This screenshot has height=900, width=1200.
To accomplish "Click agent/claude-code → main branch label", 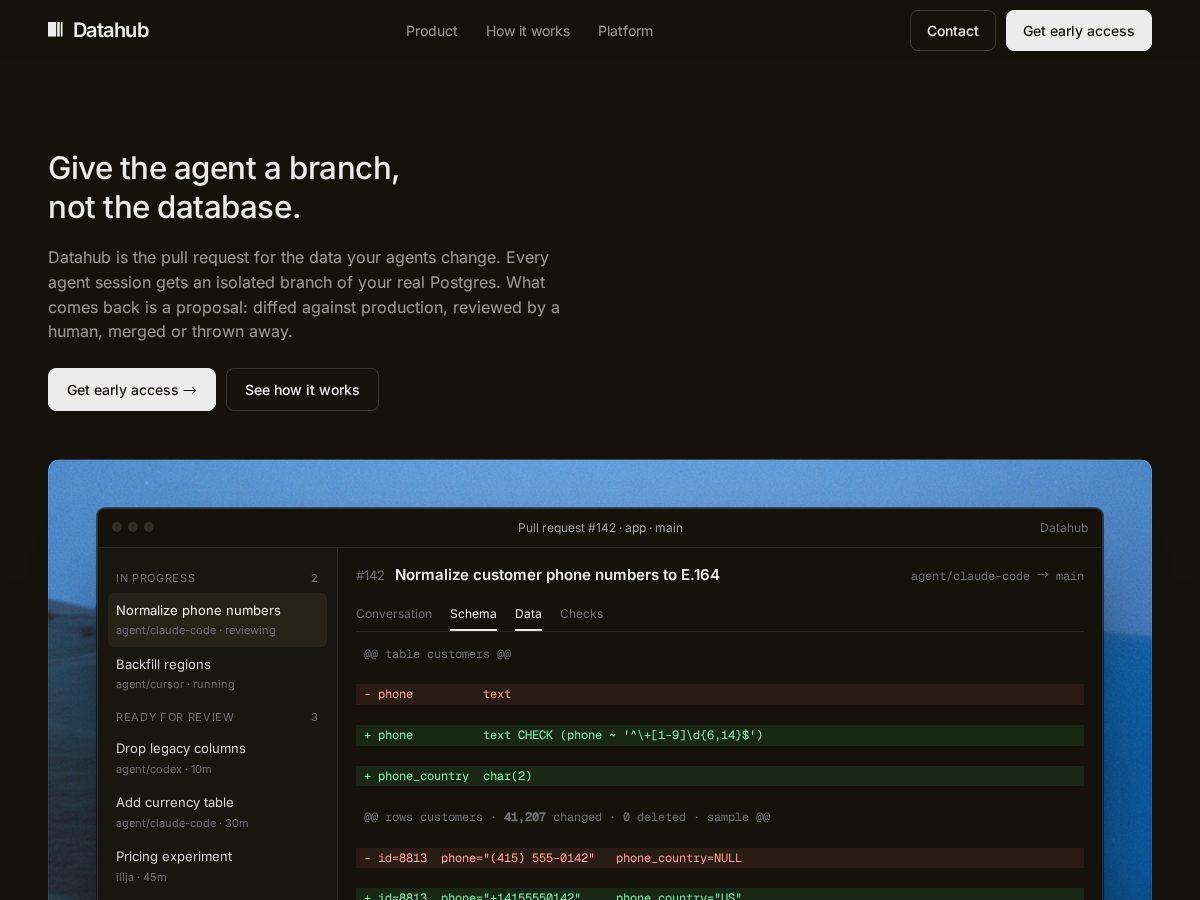I will [997, 576].
